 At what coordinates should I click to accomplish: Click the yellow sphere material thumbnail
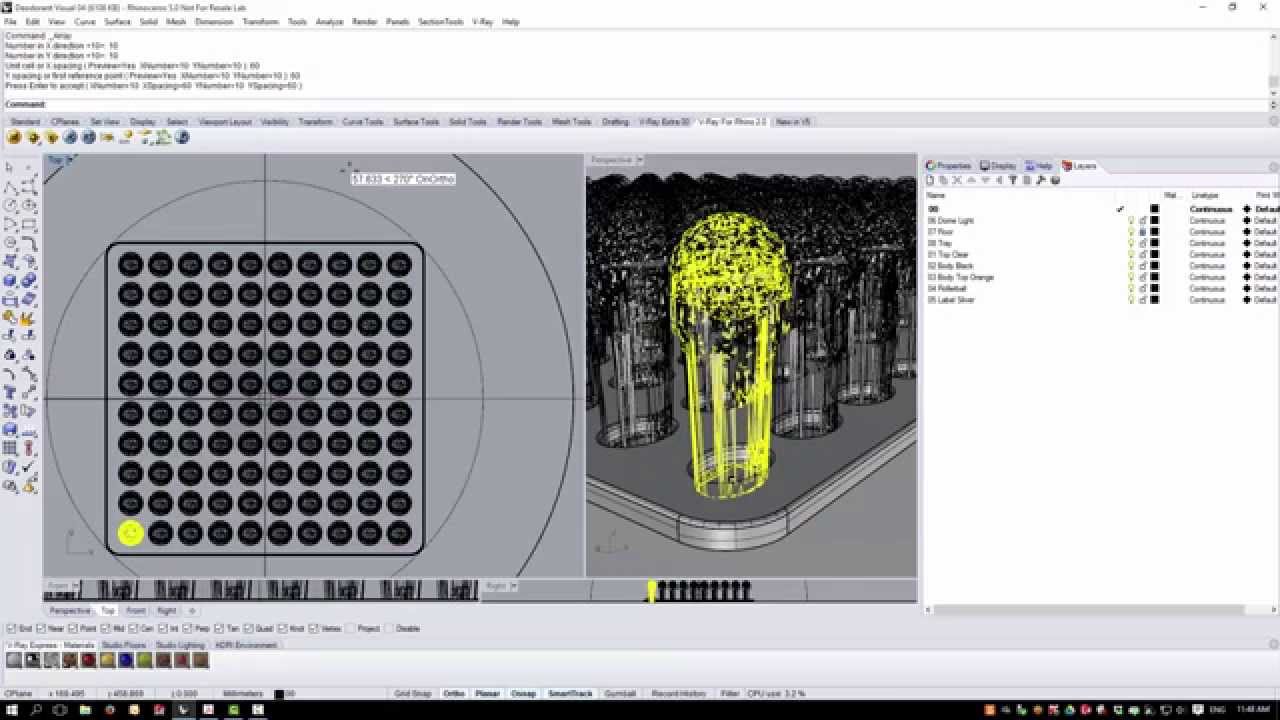click(x=107, y=660)
